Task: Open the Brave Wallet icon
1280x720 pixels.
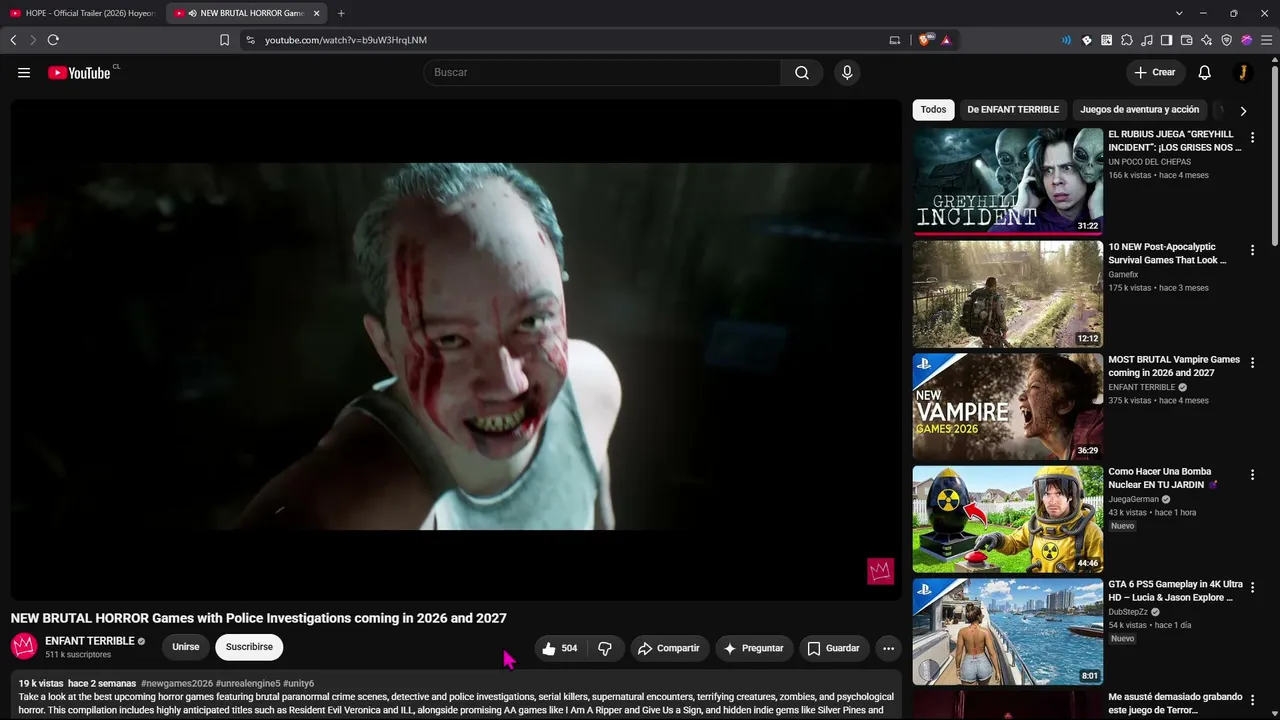Action: click(x=1187, y=40)
